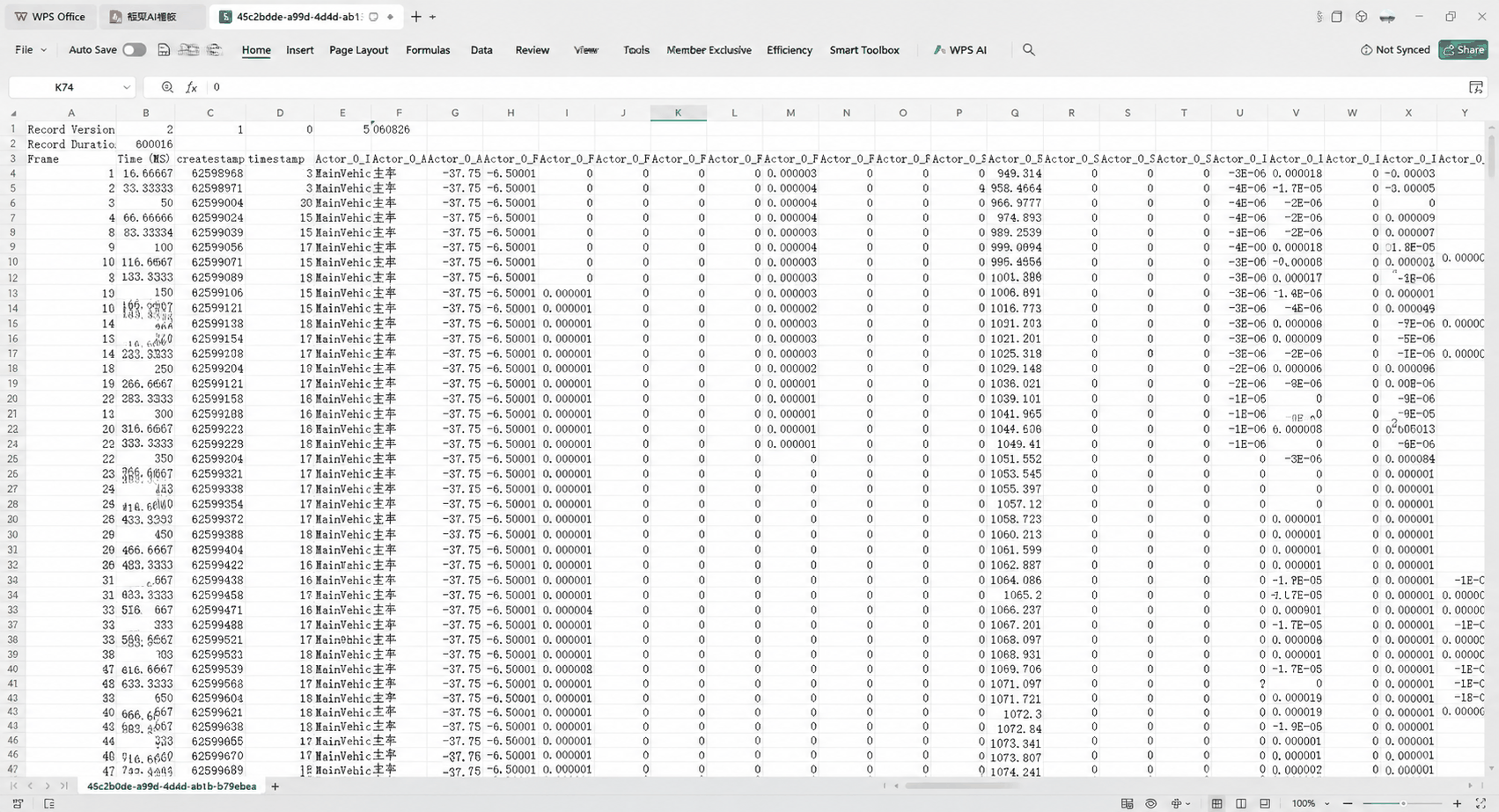The height and width of the screenshot is (812, 1499).
Task: Go to next sheet navigation arrow
Action: 47,786
